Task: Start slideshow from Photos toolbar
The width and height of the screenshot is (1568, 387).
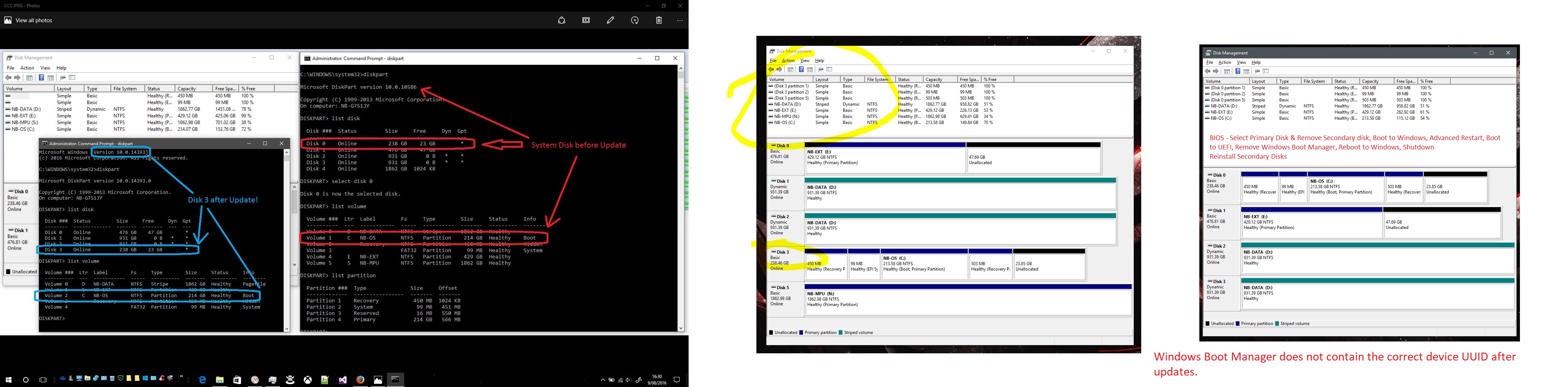Action: tap(586, 20)
